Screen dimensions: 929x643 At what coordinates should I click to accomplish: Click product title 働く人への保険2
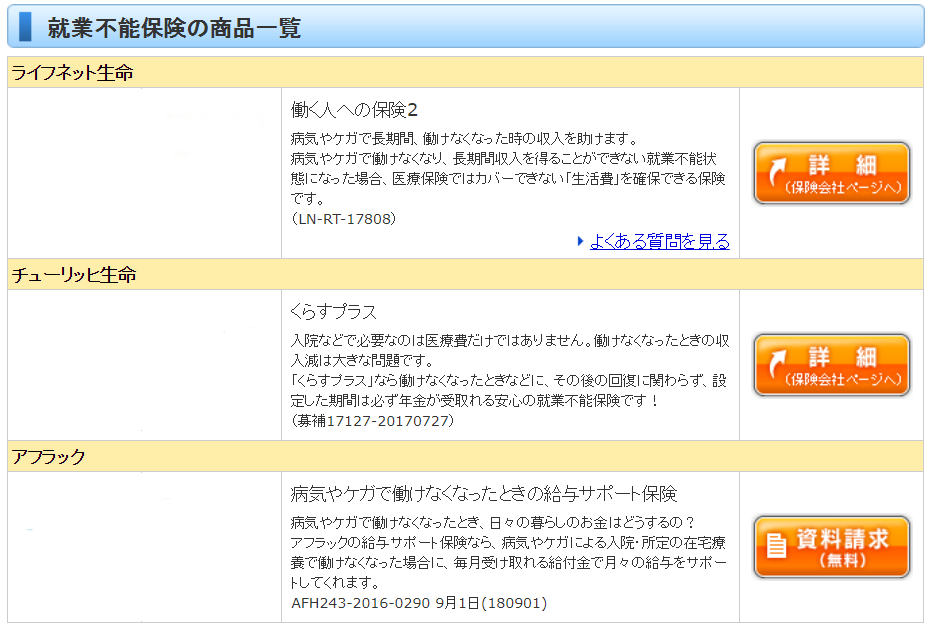point(354,110)
